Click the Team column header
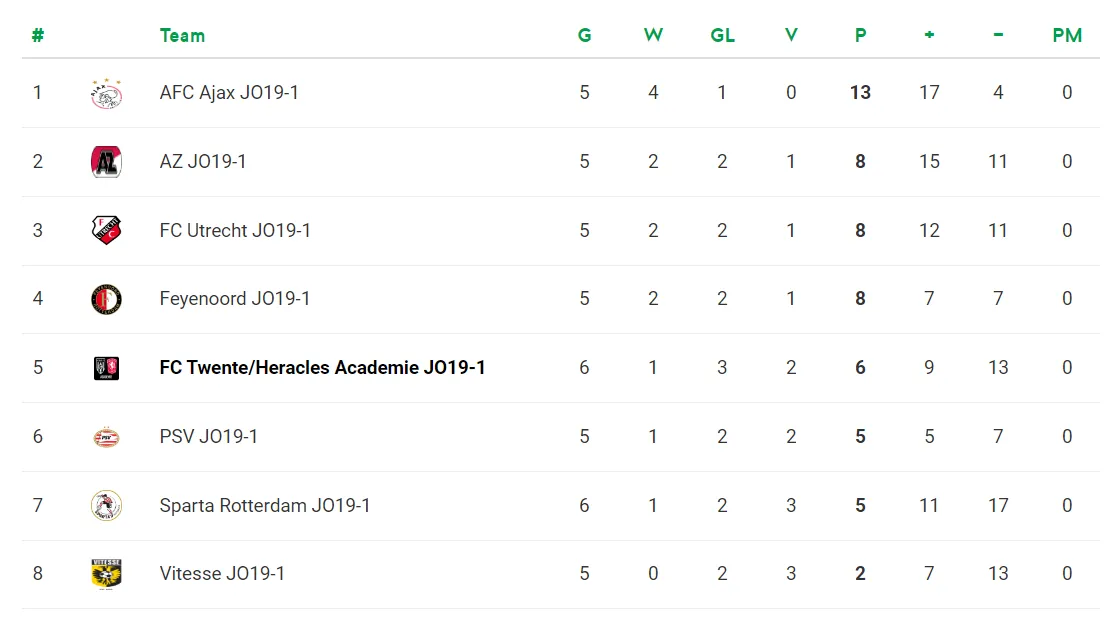 click(182, 36)
